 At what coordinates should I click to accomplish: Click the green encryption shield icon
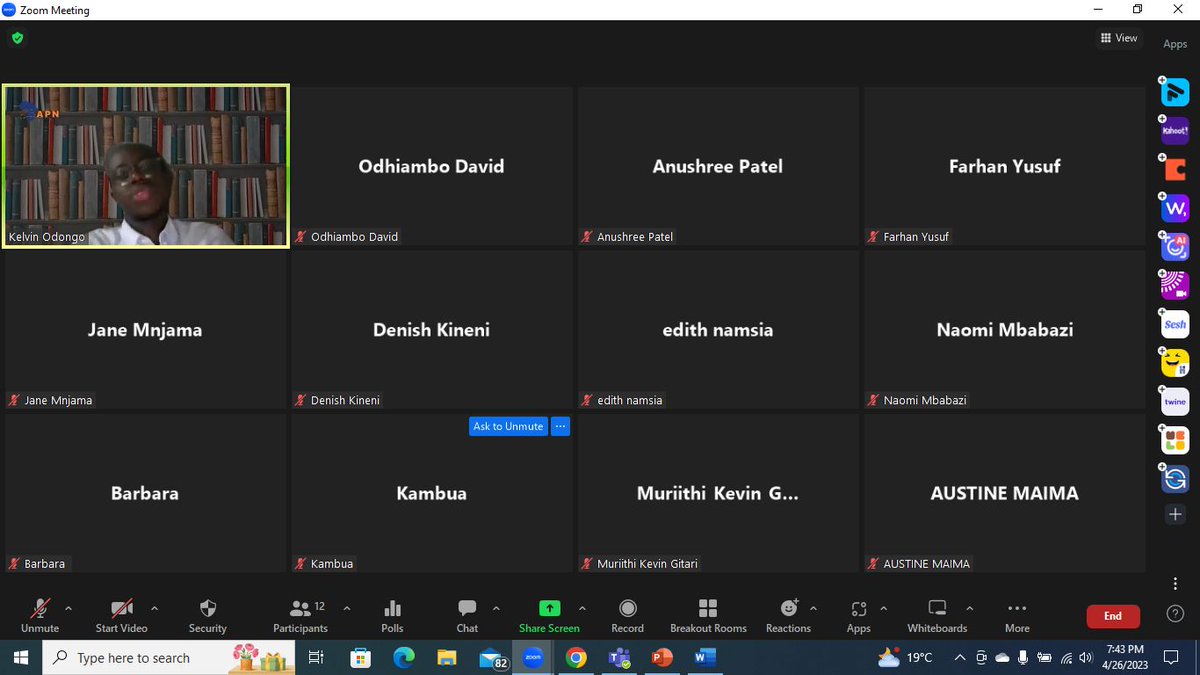[17, 38]
